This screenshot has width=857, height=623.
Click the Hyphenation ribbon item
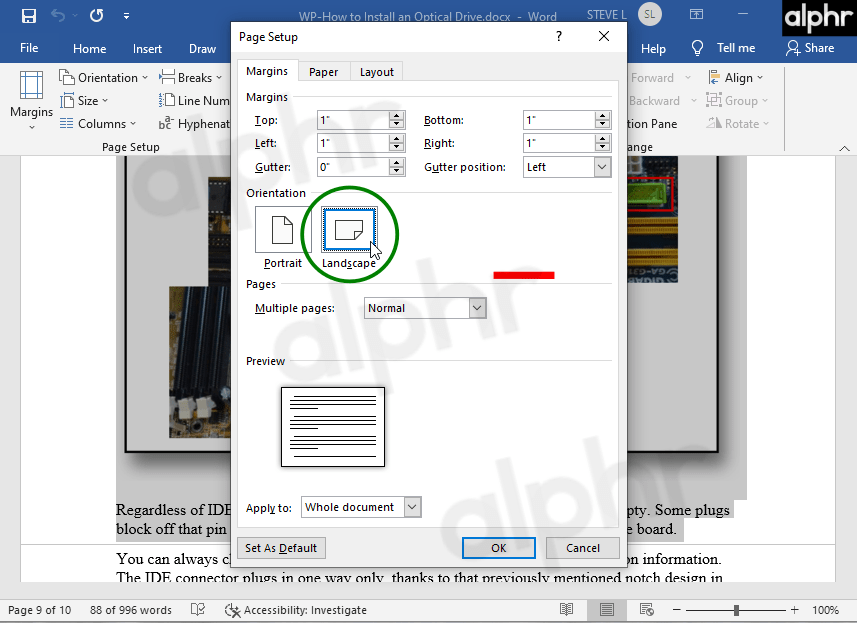tap(194, 124)
